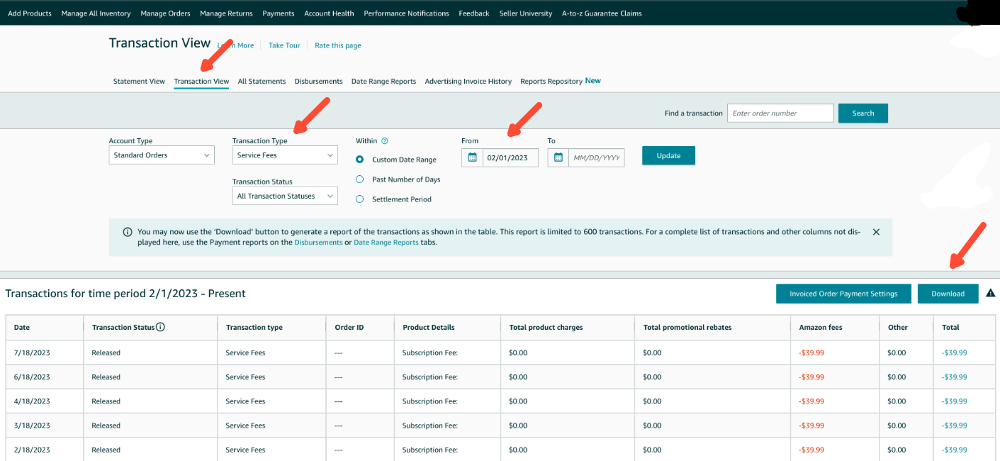
Task: Open Reports Repository tab
Action: click(551, 82)
